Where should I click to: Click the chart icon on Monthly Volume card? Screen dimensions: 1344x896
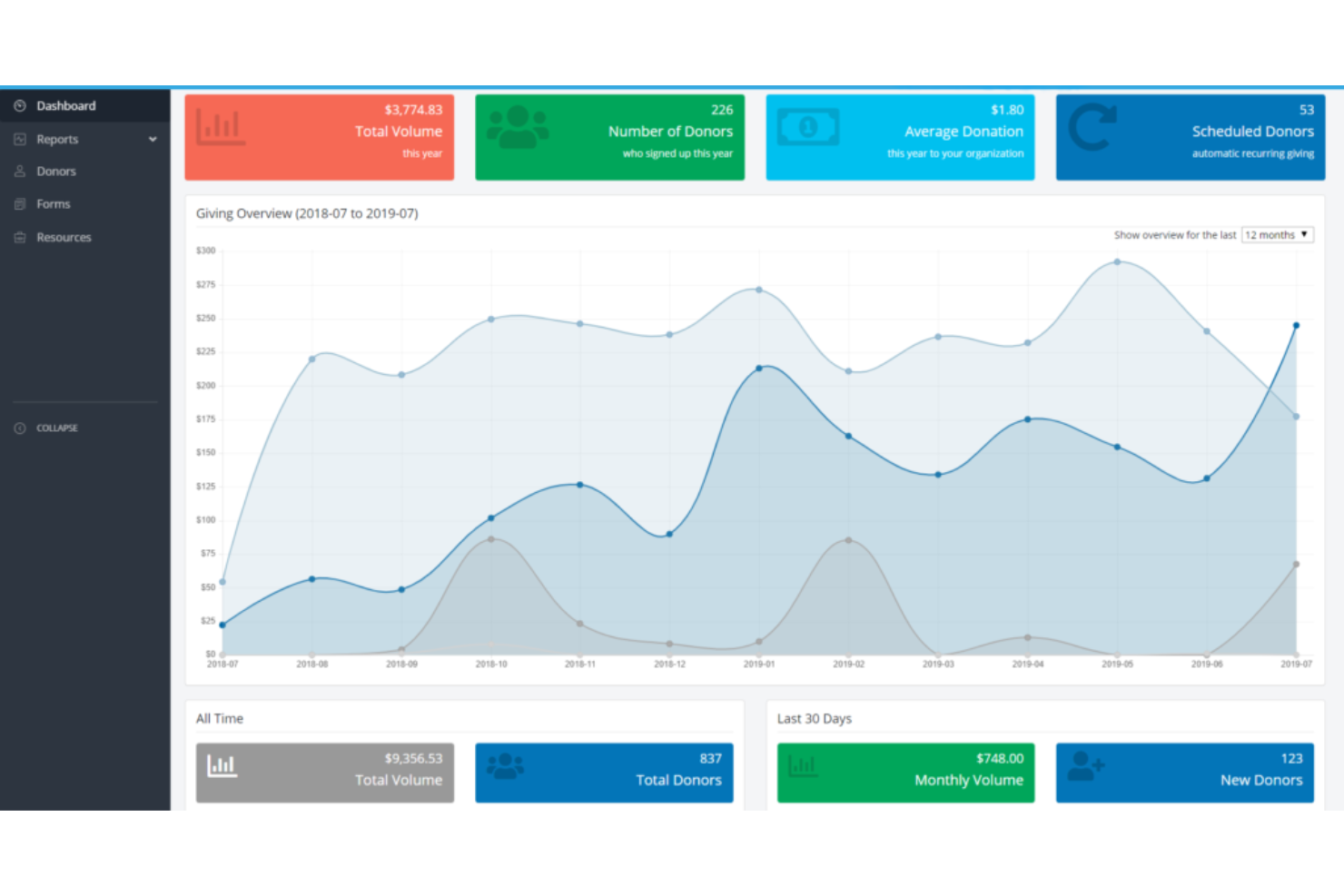tap(803, 767)
